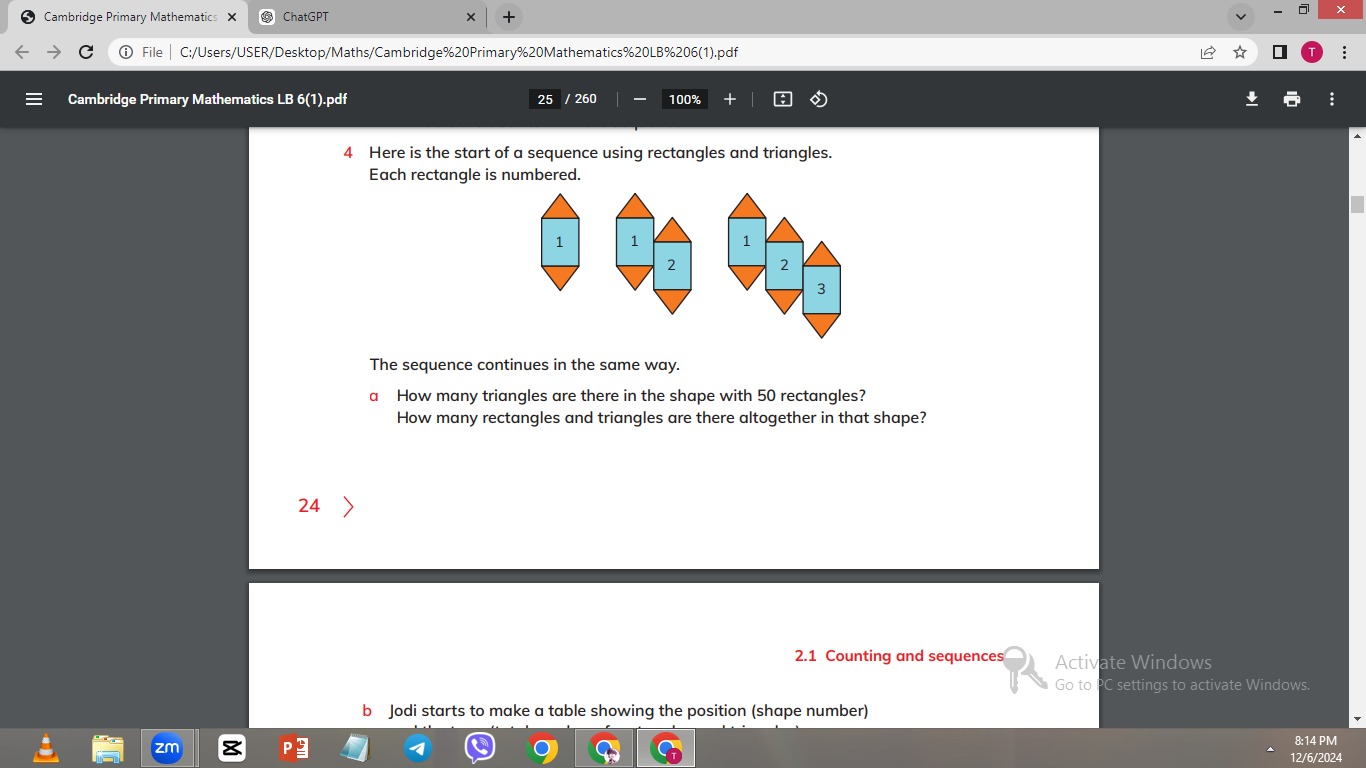Reload the current page

tap(86, 52)
